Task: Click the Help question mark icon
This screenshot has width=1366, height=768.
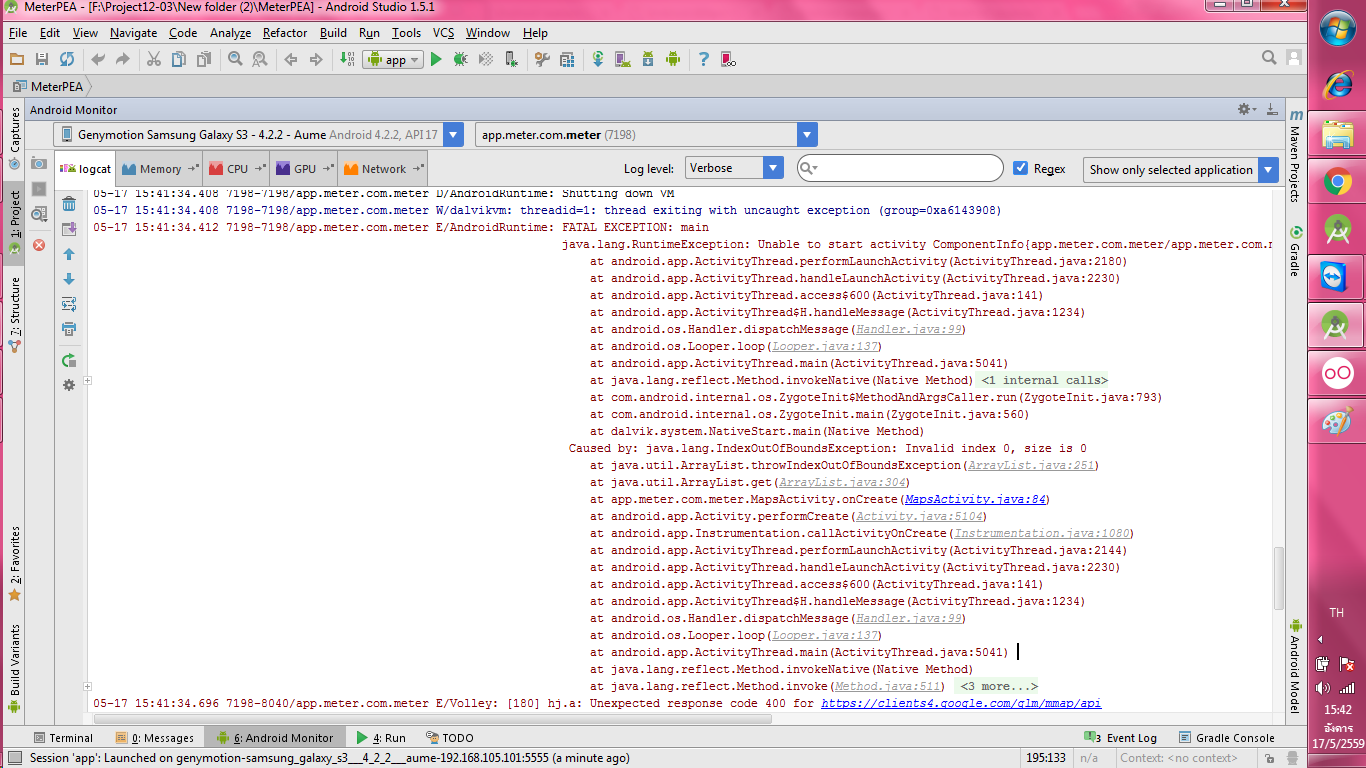Action: click(704, 60)
